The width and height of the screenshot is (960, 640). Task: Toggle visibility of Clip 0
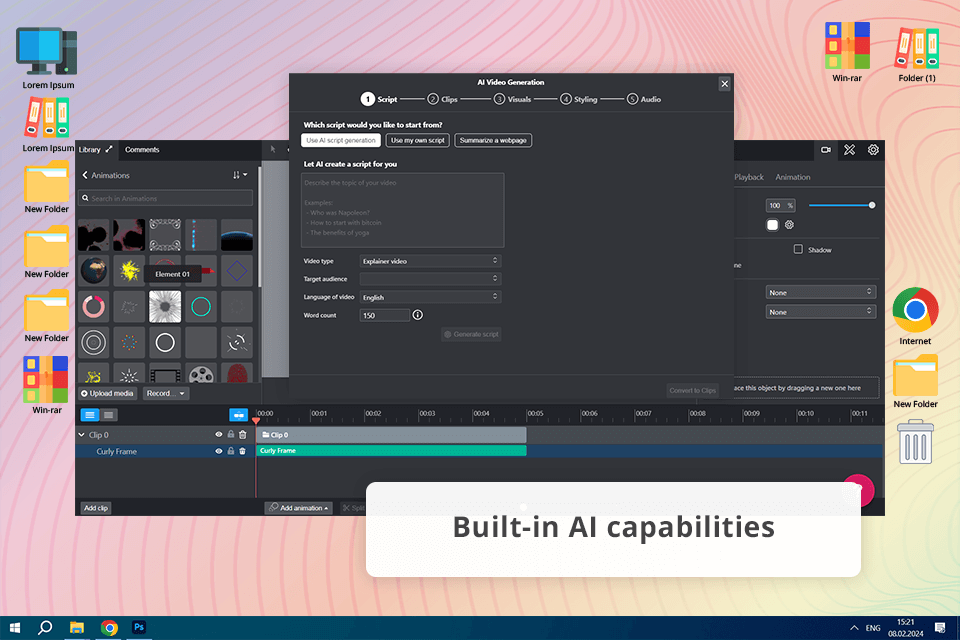click(219, 434)
